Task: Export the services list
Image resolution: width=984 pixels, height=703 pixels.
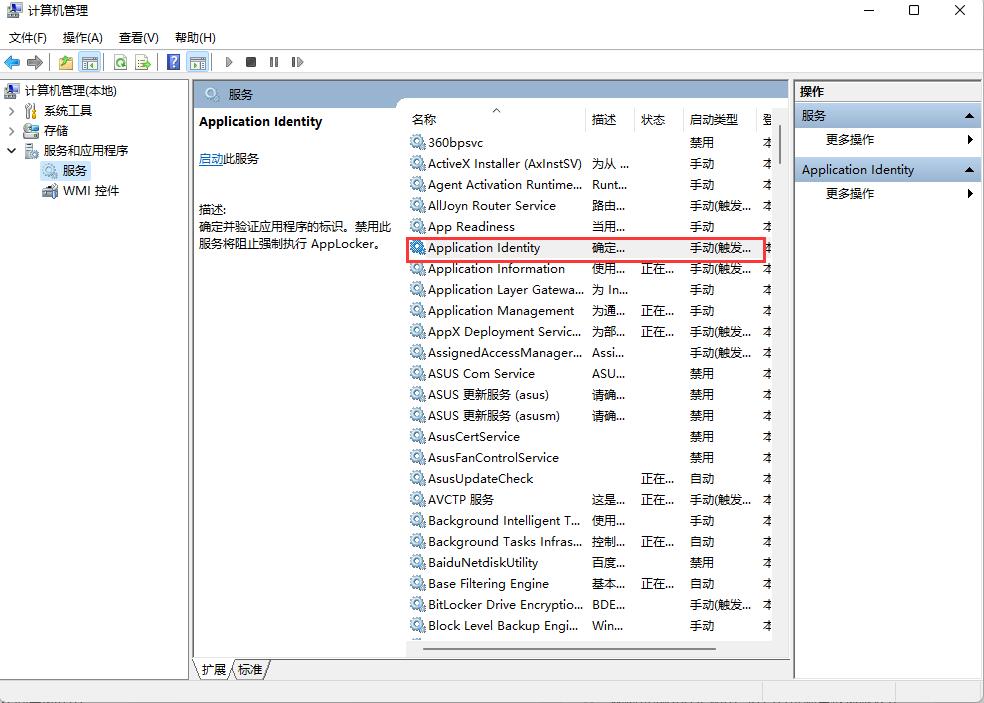Action: pyautogui.click(x=143, y=62)
